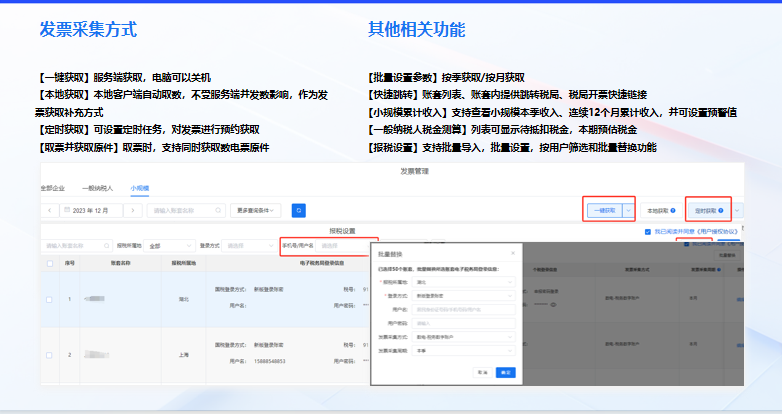Screen dimensions: 782x414
Task: Switch to the 全部企业 tab
Action: click(x=54, y=187)
